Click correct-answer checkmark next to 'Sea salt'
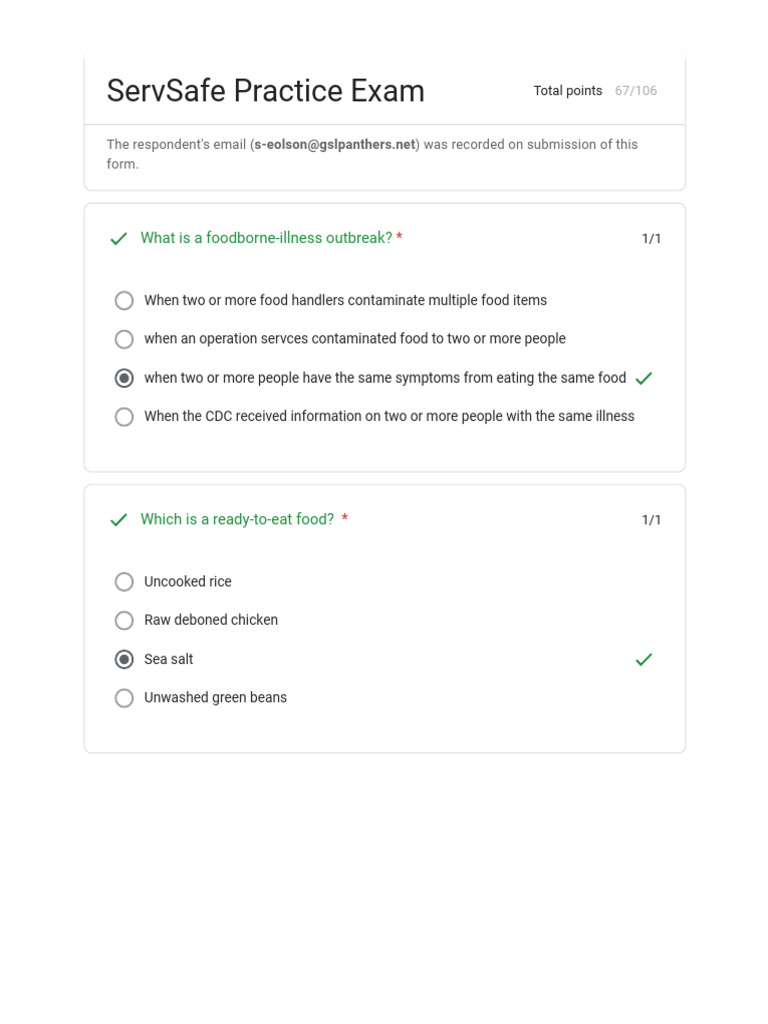The width and height of the screenshot is (768, 1024). (644, 659)
